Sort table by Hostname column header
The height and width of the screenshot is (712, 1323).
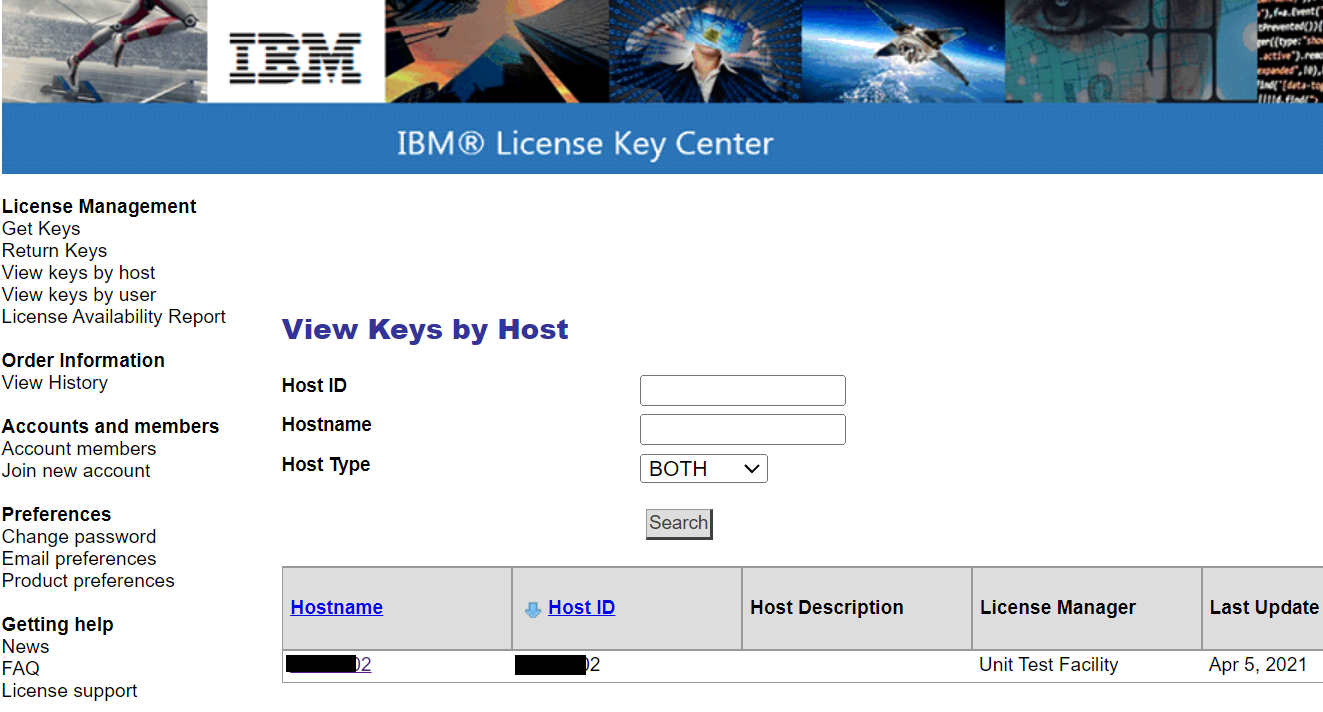click(337, 608)
